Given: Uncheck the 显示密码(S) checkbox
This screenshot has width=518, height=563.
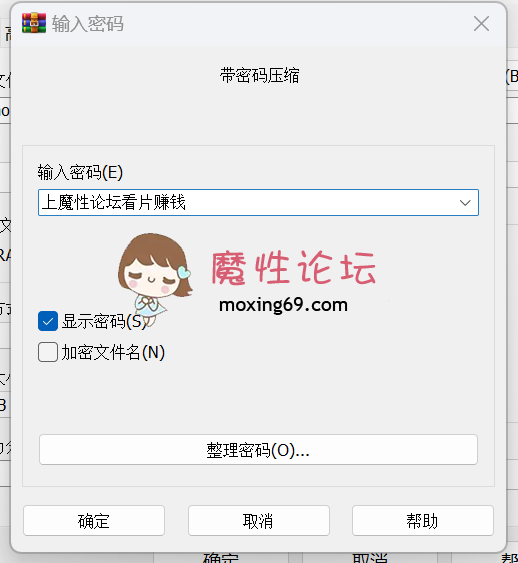Looking at the screenshot, I should [48, 321].
